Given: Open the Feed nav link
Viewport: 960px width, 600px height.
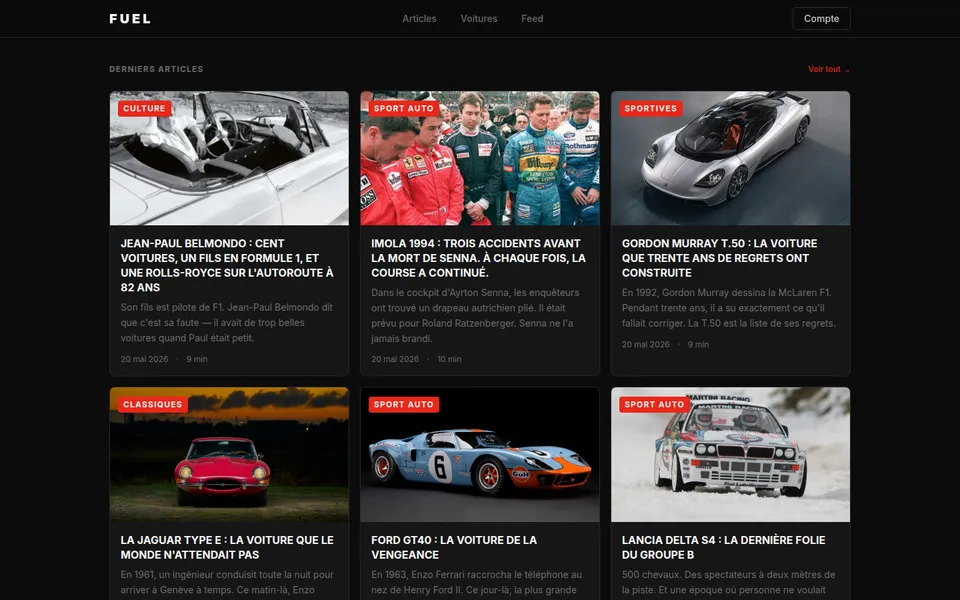Looking at the screenshot, I should (532, 19).
